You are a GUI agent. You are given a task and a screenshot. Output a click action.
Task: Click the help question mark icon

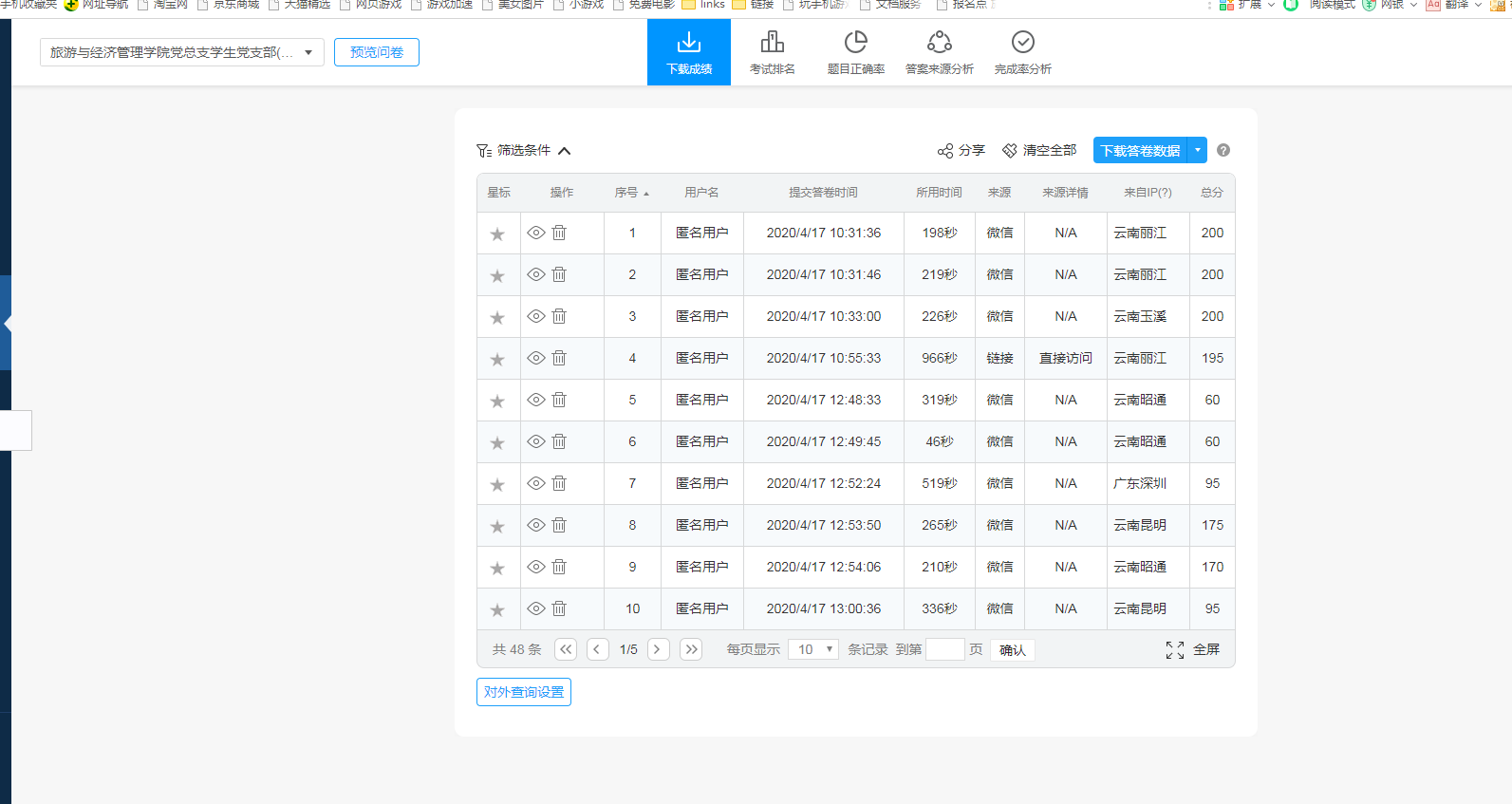(1223, 150)
